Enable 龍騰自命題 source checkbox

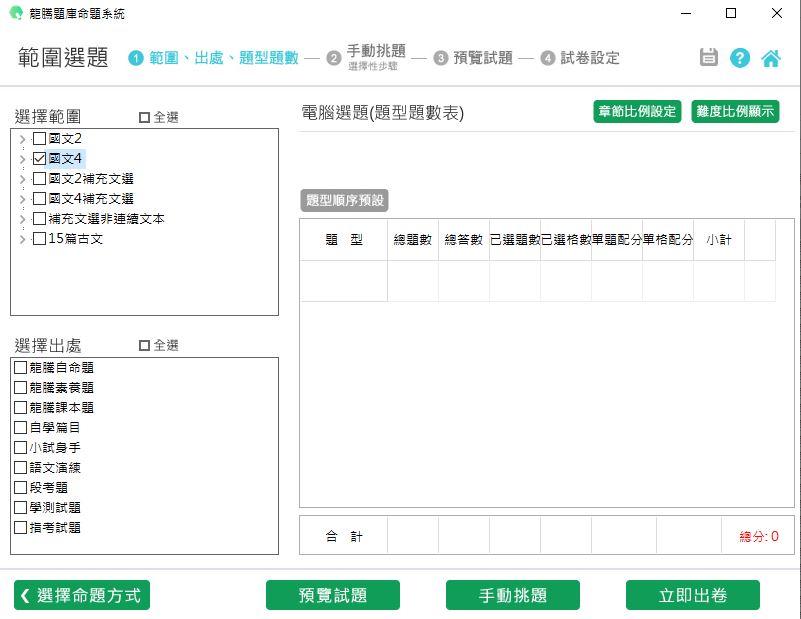pyautogui.click(x=21, y=368)
